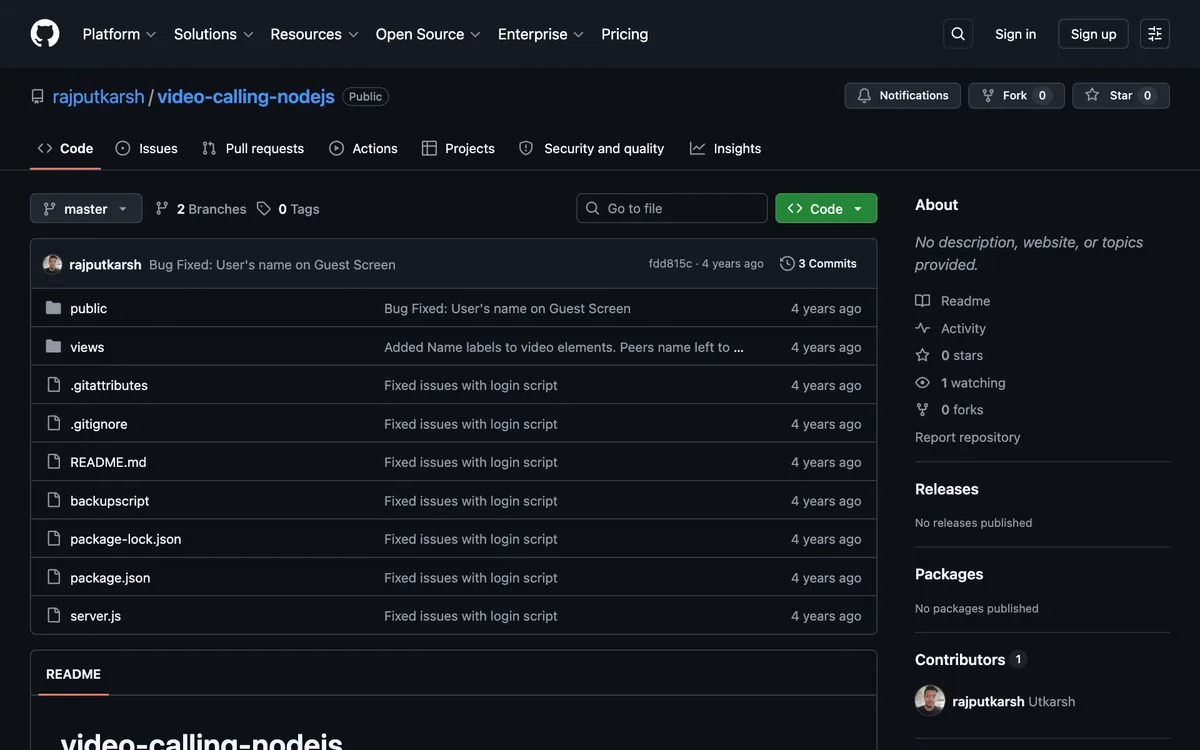This screenshot has width=1200, height=750.
Task: Click rajputkarsh avatar in latest commit row
Action: (52, 264)
